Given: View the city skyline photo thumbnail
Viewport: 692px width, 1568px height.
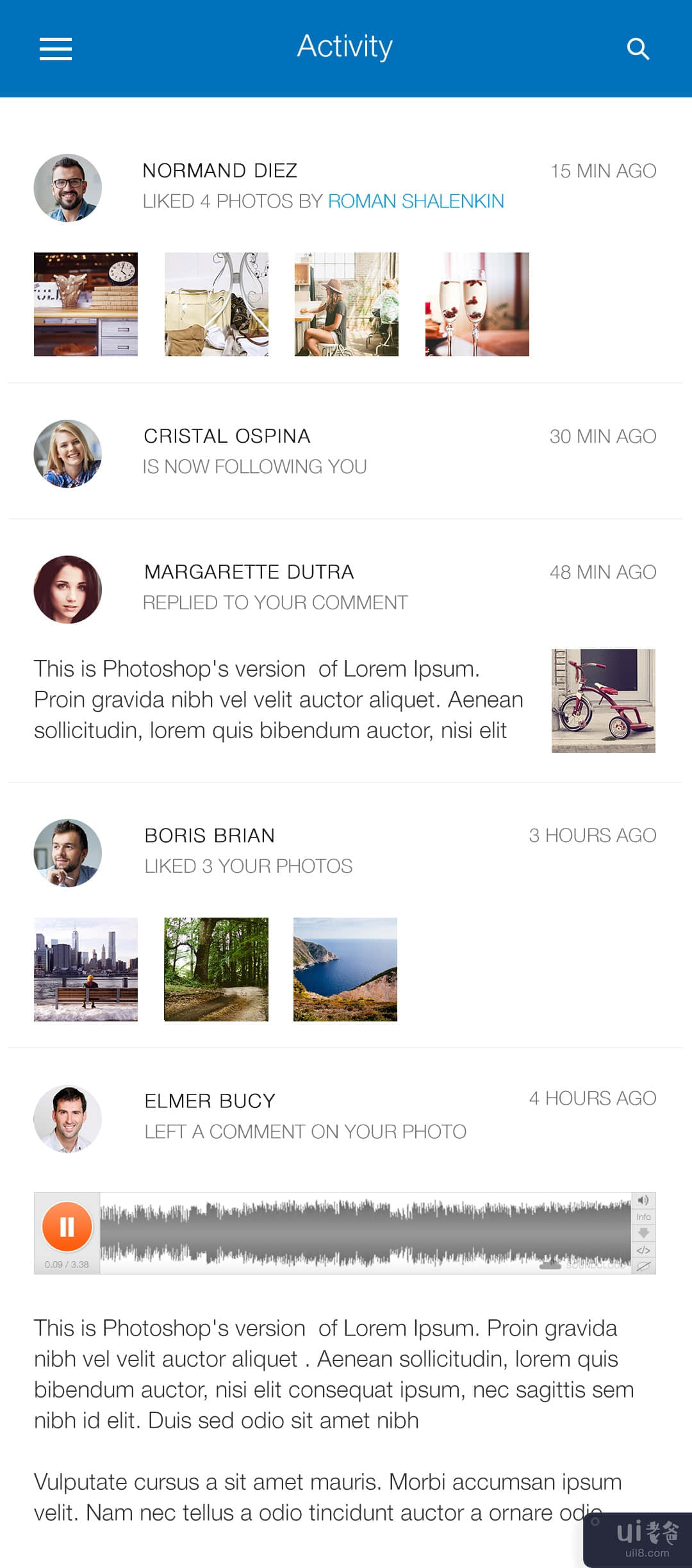Looking at the screenshot, I should click(x=86, y=970).
